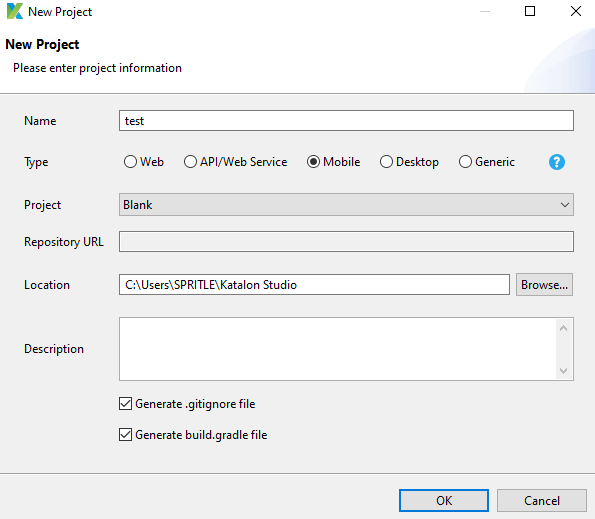595x519 pixels.
Task: Open the Project template dropdown showing Blank
Action: pos(346,205)
